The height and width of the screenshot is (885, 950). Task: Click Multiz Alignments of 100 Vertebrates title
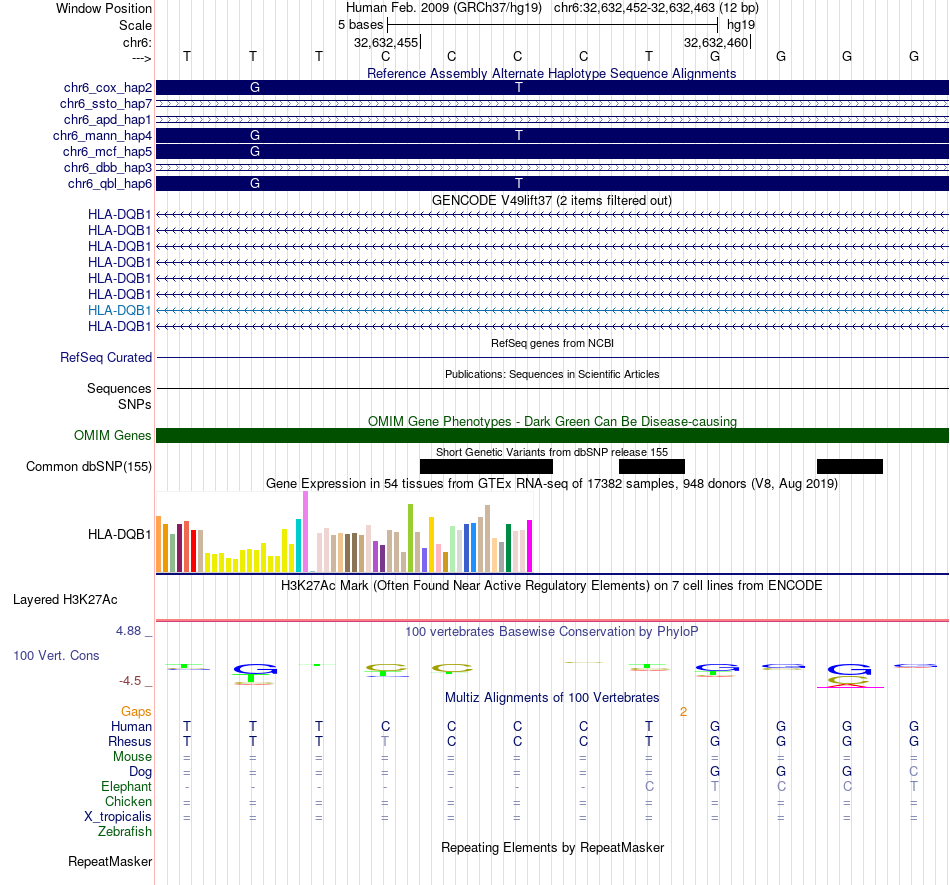point(552,698)
